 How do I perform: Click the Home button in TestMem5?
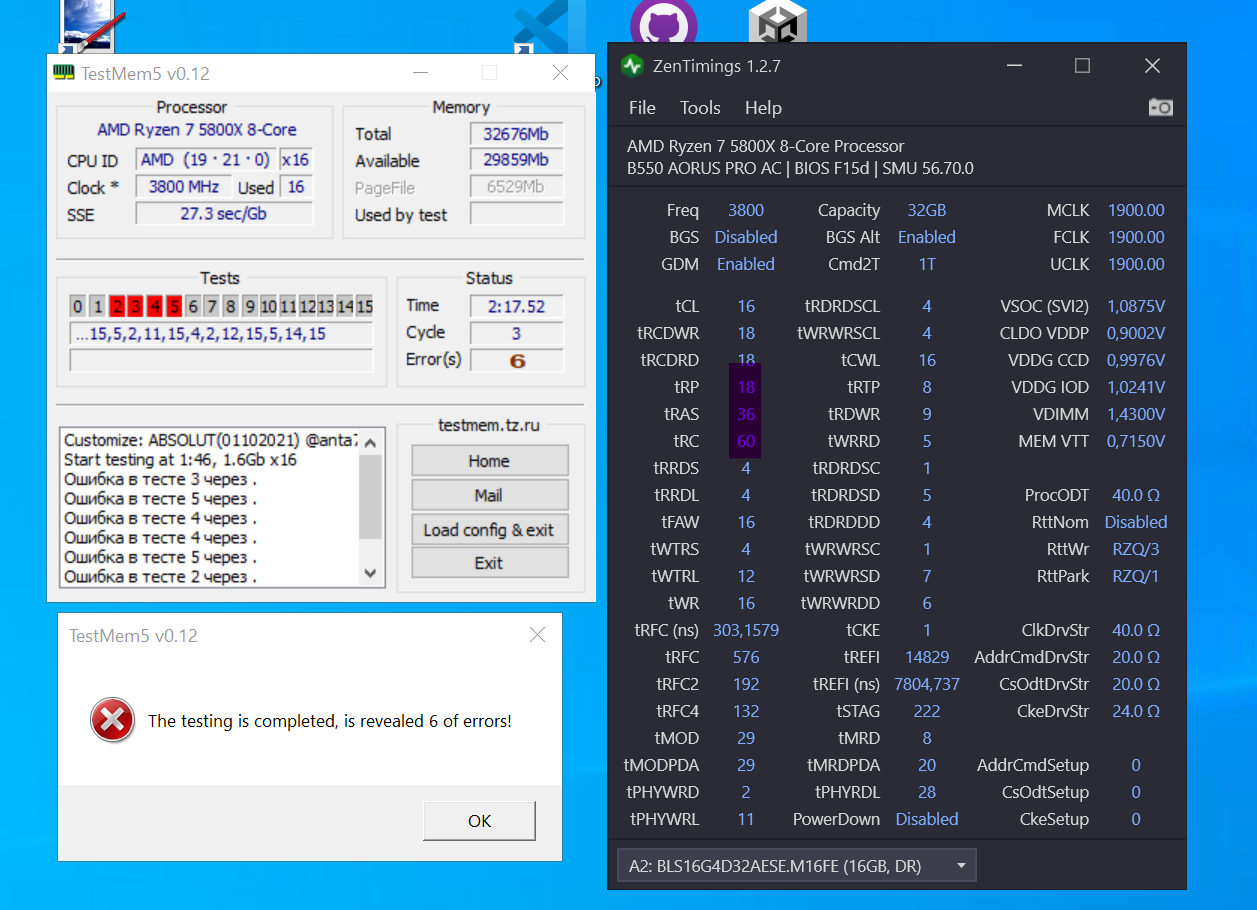coord(489,461)
